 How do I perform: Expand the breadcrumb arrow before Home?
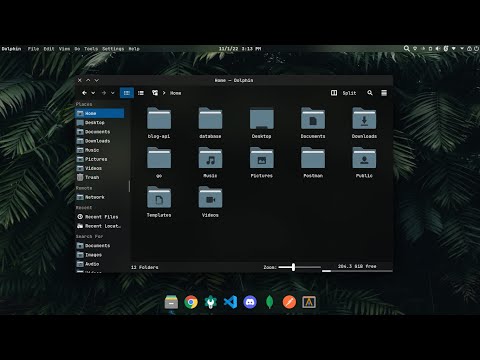[x=164, y=93]
